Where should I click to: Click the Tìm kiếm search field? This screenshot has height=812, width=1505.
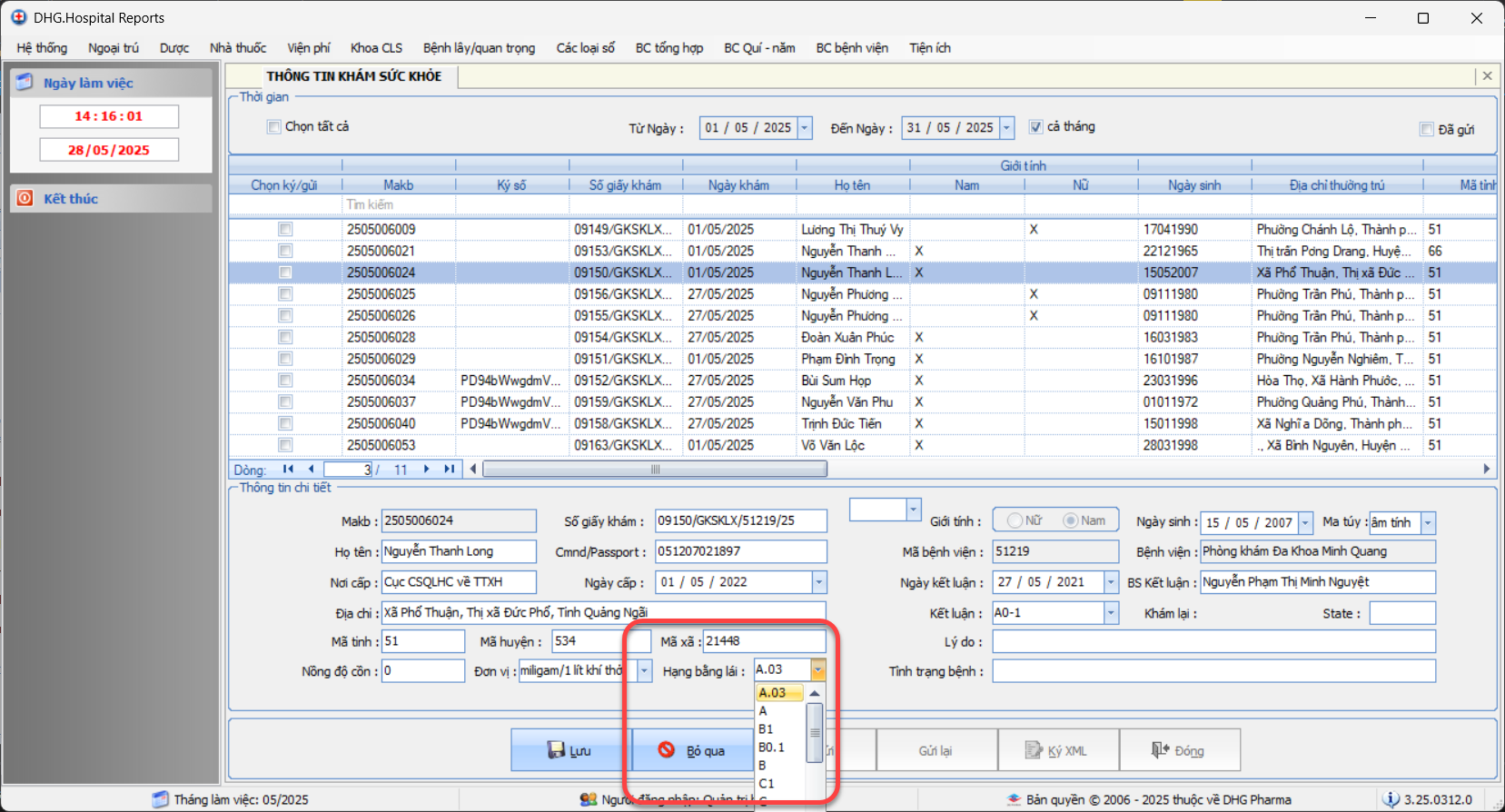(x=398, y=205)
